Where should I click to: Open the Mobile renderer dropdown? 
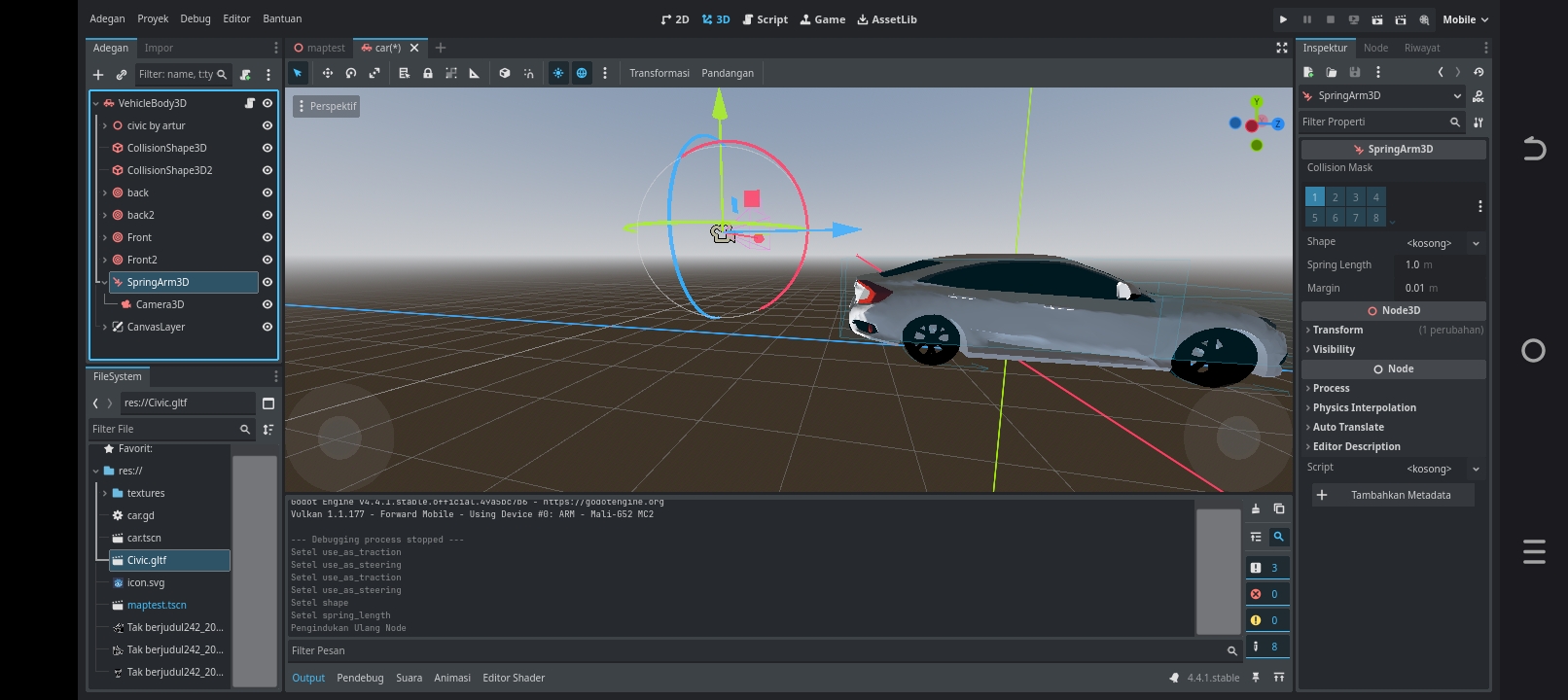[1465, 19]
